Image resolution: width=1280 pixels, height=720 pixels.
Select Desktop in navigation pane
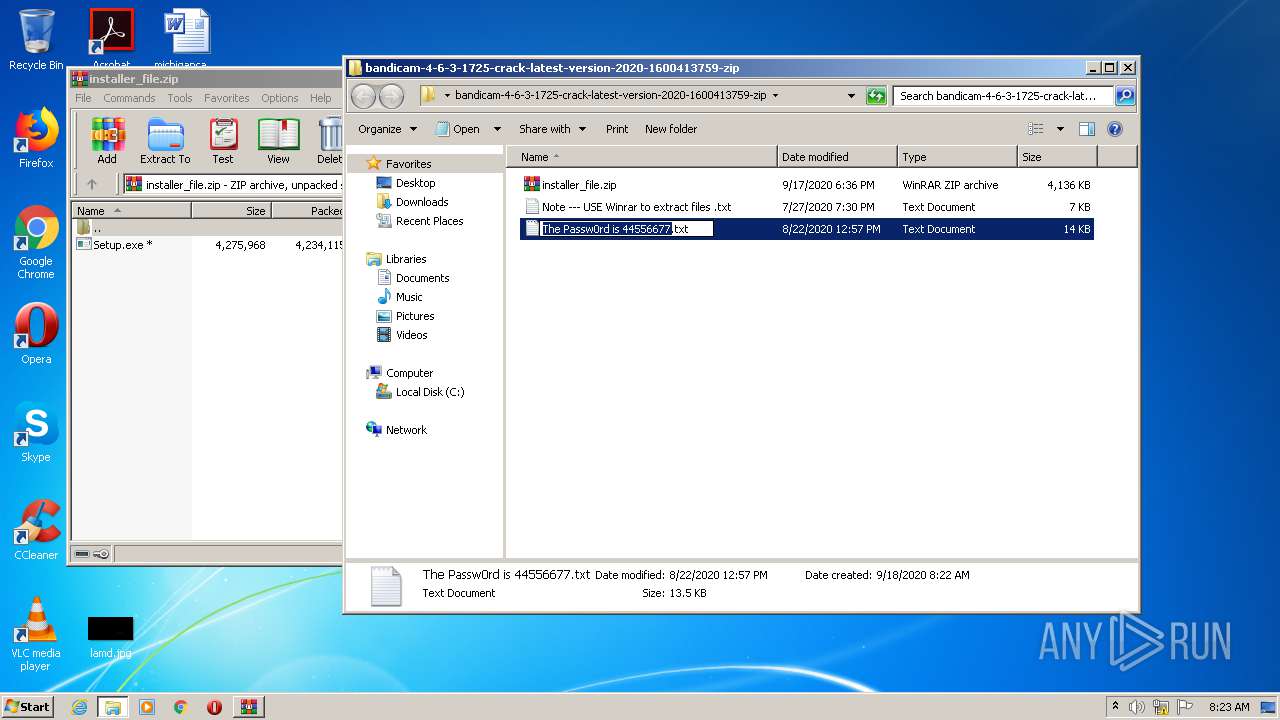click(x=406, y=183)
